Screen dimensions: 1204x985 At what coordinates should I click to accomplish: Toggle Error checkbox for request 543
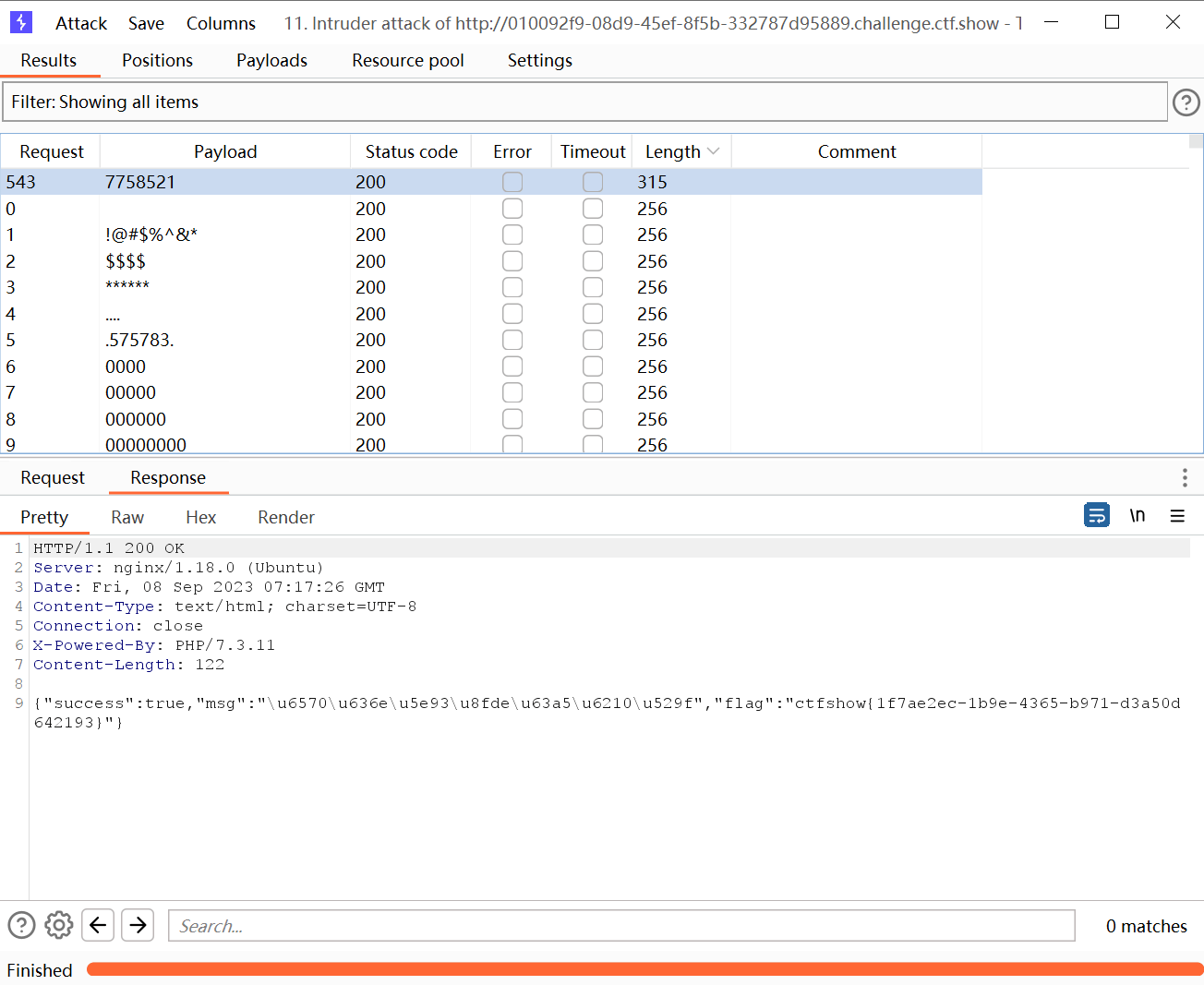tap(512, 182)
